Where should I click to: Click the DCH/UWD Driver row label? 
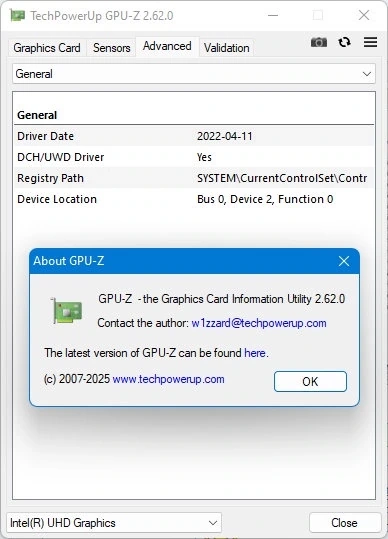coord(60,157)
